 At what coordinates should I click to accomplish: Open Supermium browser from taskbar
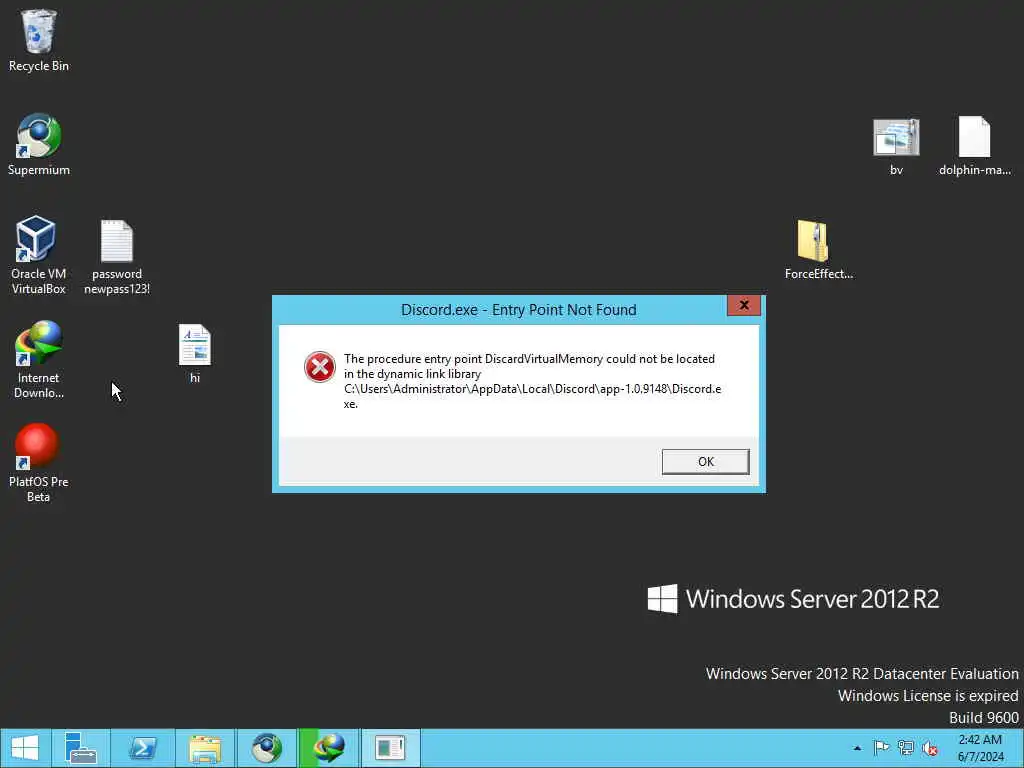pos(267,748)
